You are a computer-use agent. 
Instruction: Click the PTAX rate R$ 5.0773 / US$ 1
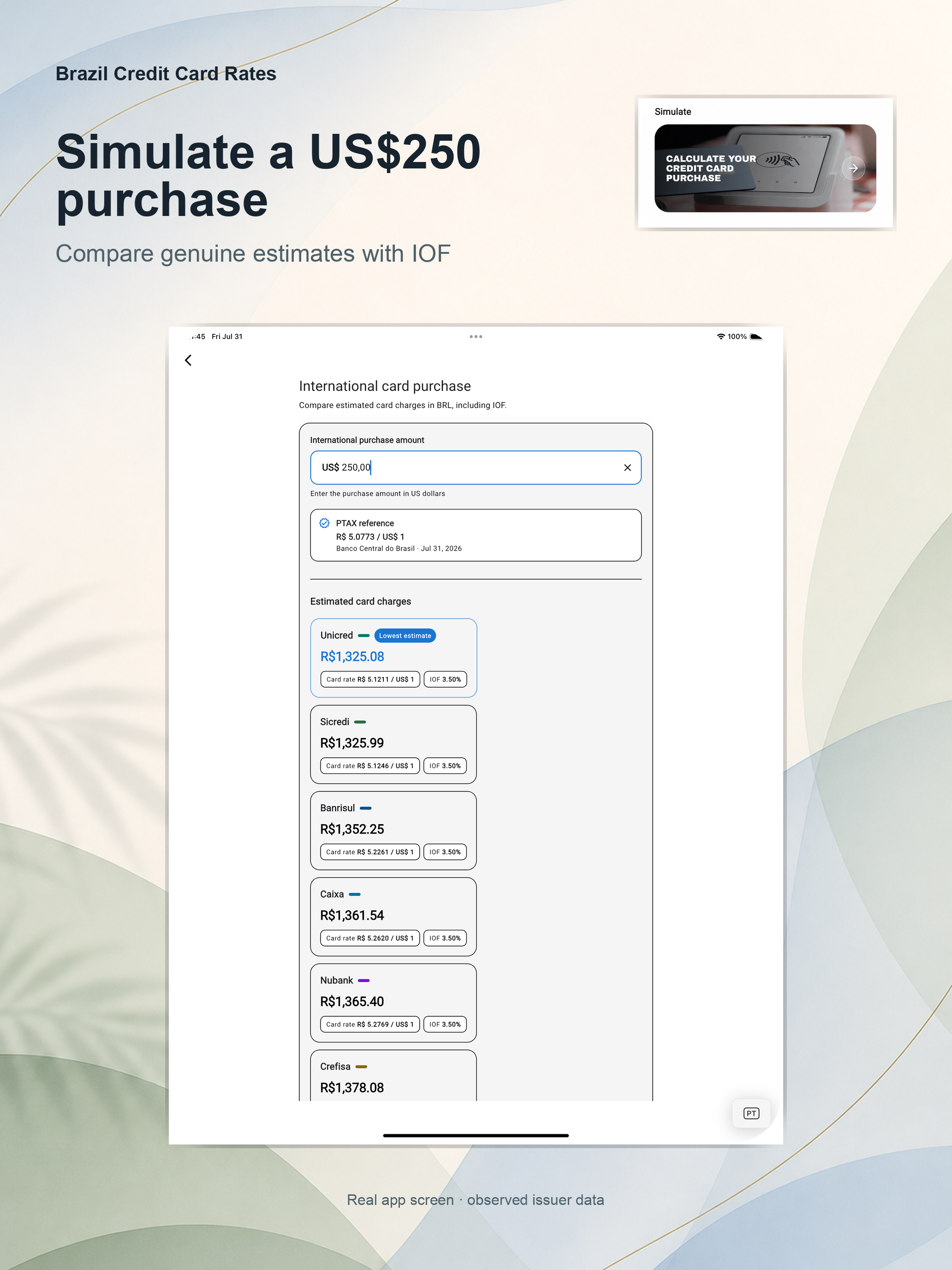point(370,537)
